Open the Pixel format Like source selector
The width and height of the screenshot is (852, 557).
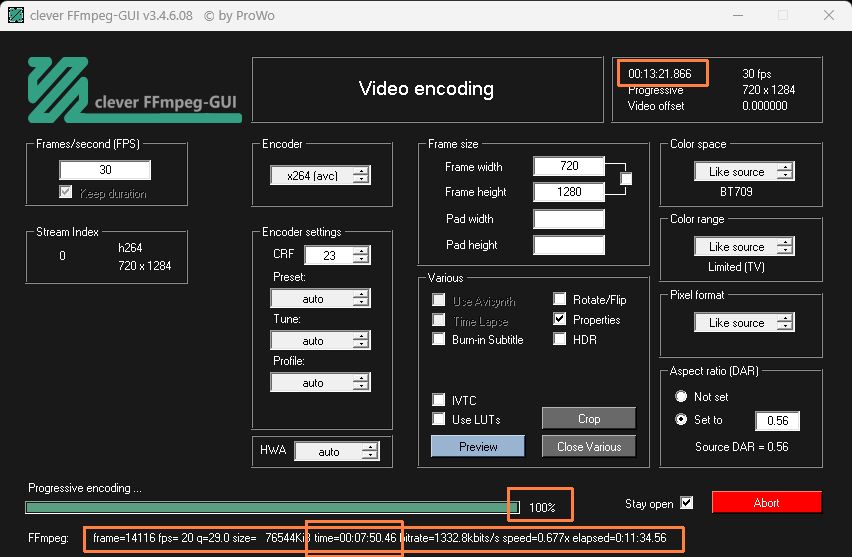[x=744, y=322]
